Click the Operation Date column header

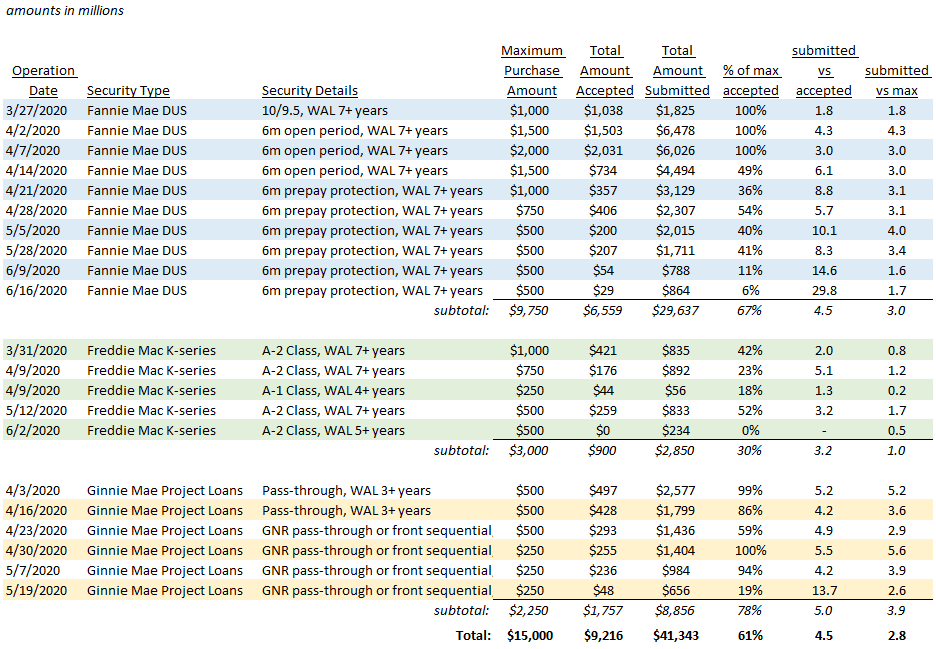pyautogui.click(x=43, y=80)
